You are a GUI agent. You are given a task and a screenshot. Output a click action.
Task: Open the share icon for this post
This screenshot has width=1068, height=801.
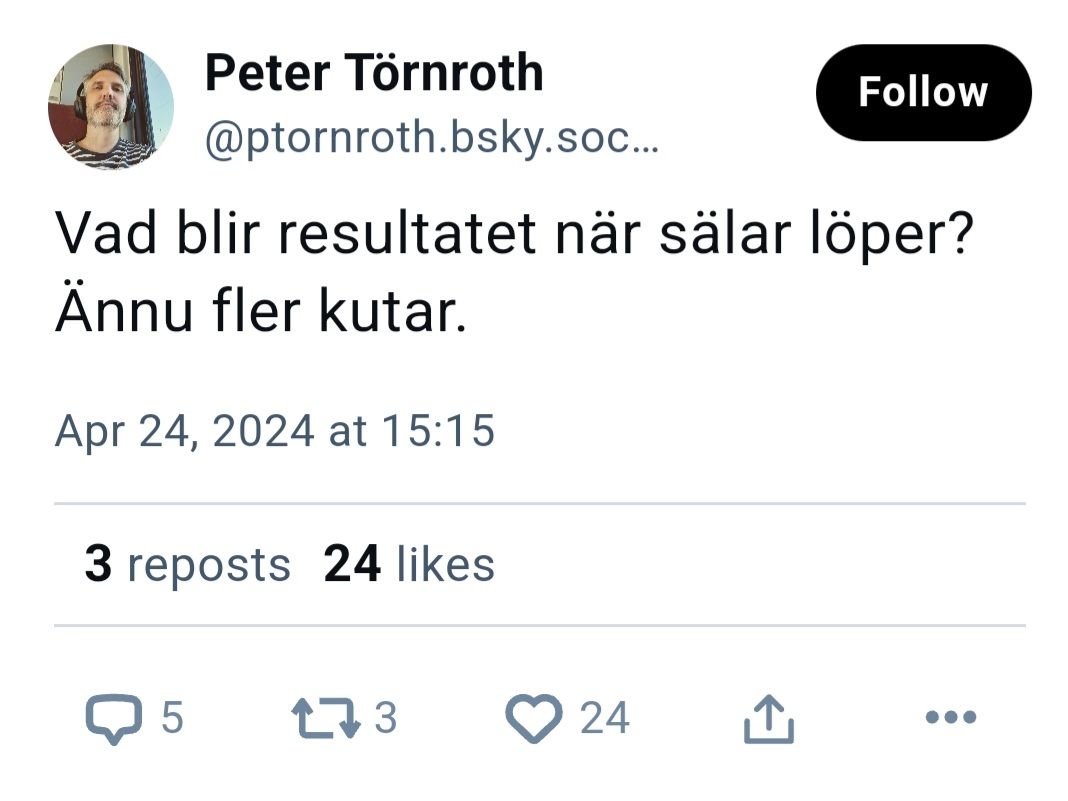[x=768, y=719]
